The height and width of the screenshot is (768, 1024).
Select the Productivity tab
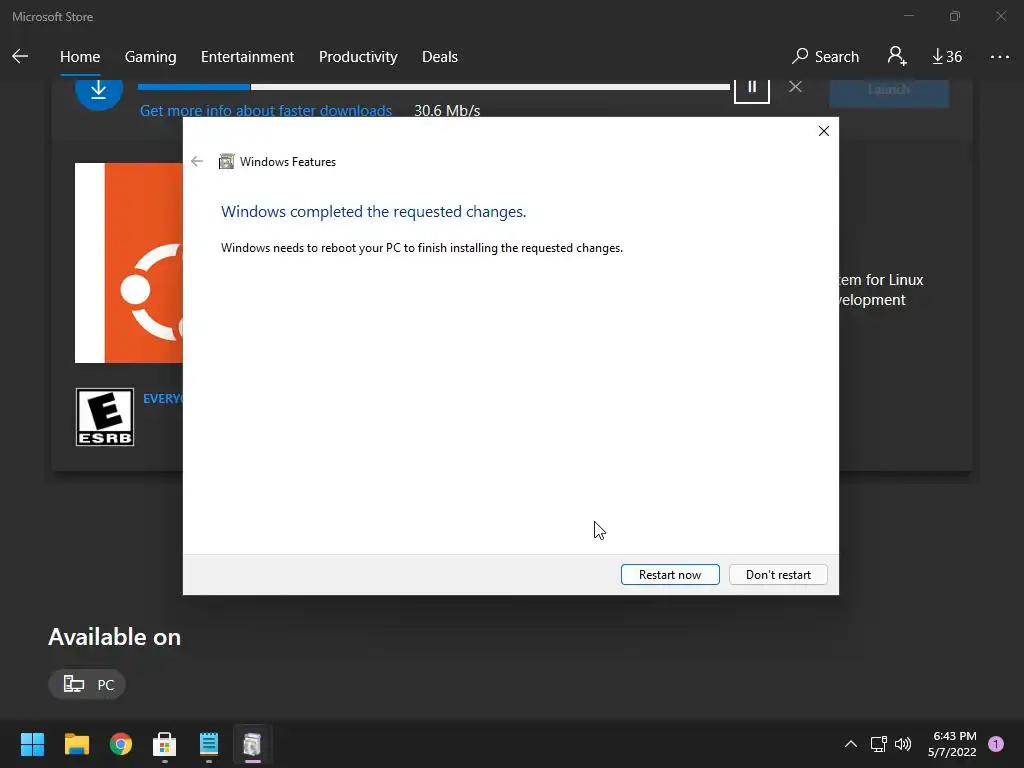pyautogui.click(x=358, y=57)
